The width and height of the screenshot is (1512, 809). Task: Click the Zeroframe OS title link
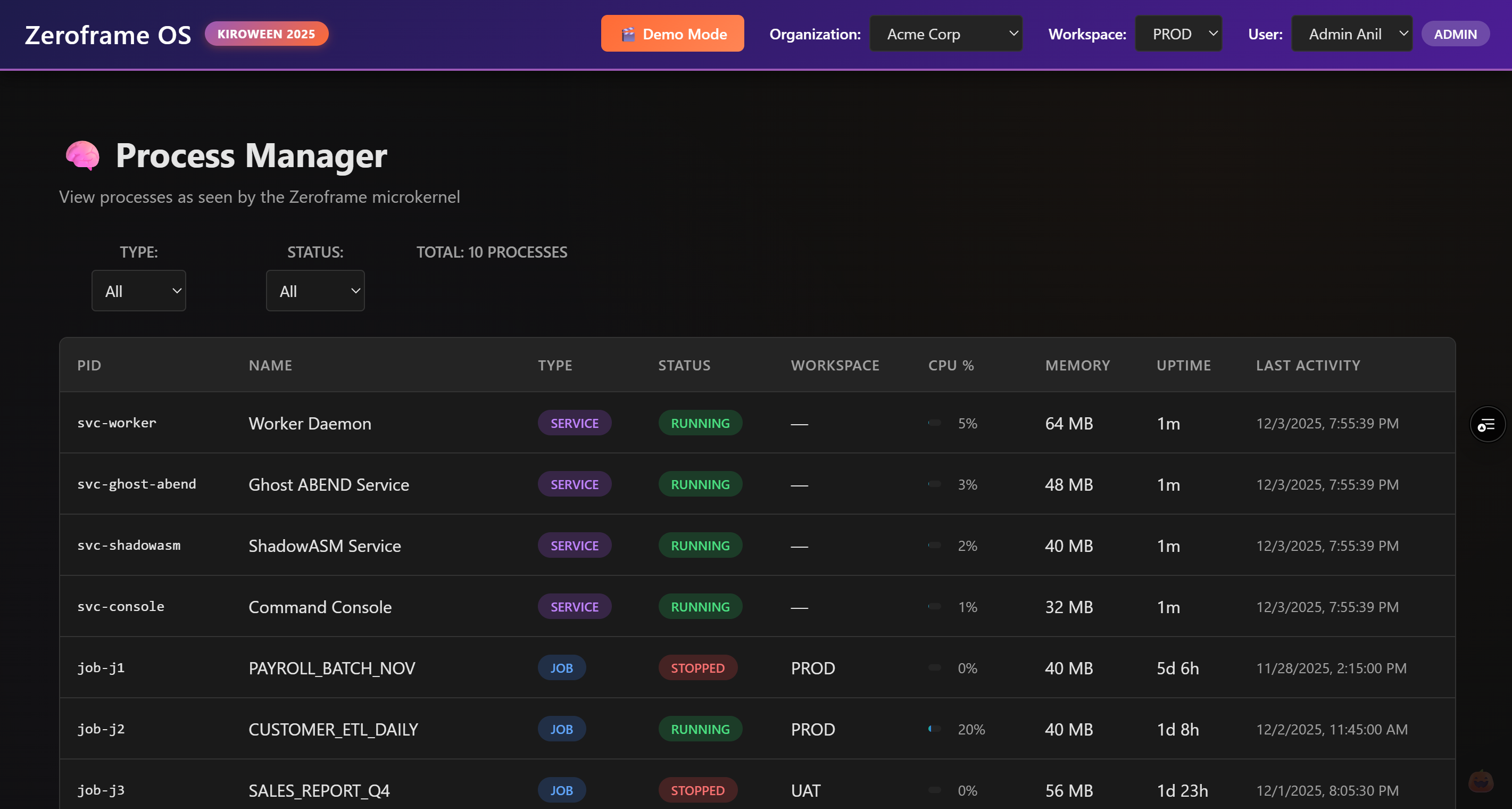(108, 35)
